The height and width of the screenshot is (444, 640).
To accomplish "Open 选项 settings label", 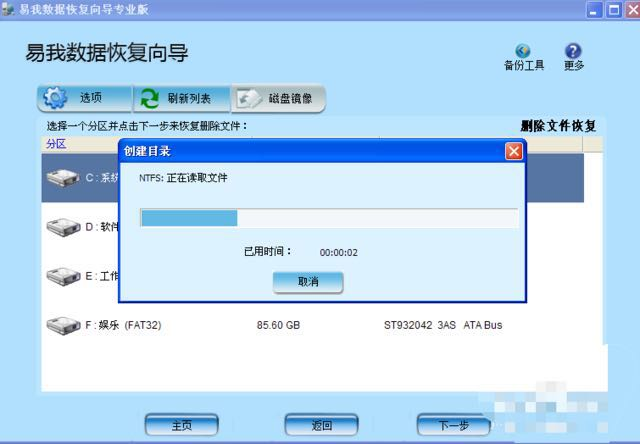I will pos(91,98).
